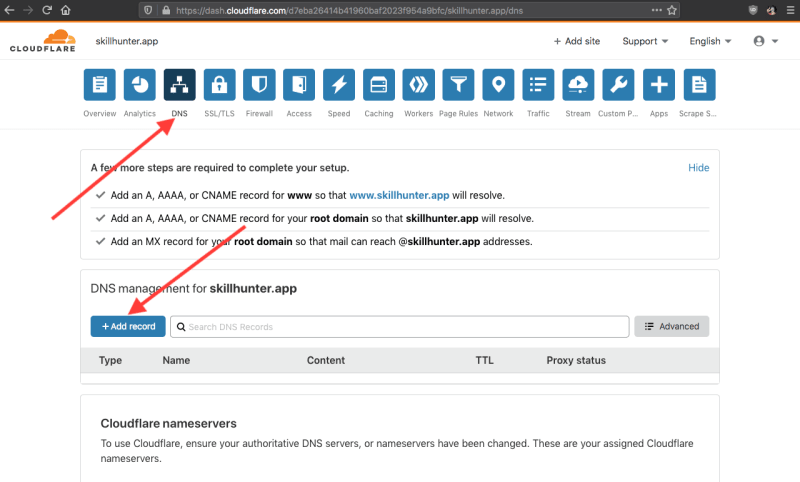Click the site padlock icon in address bar

166,10
